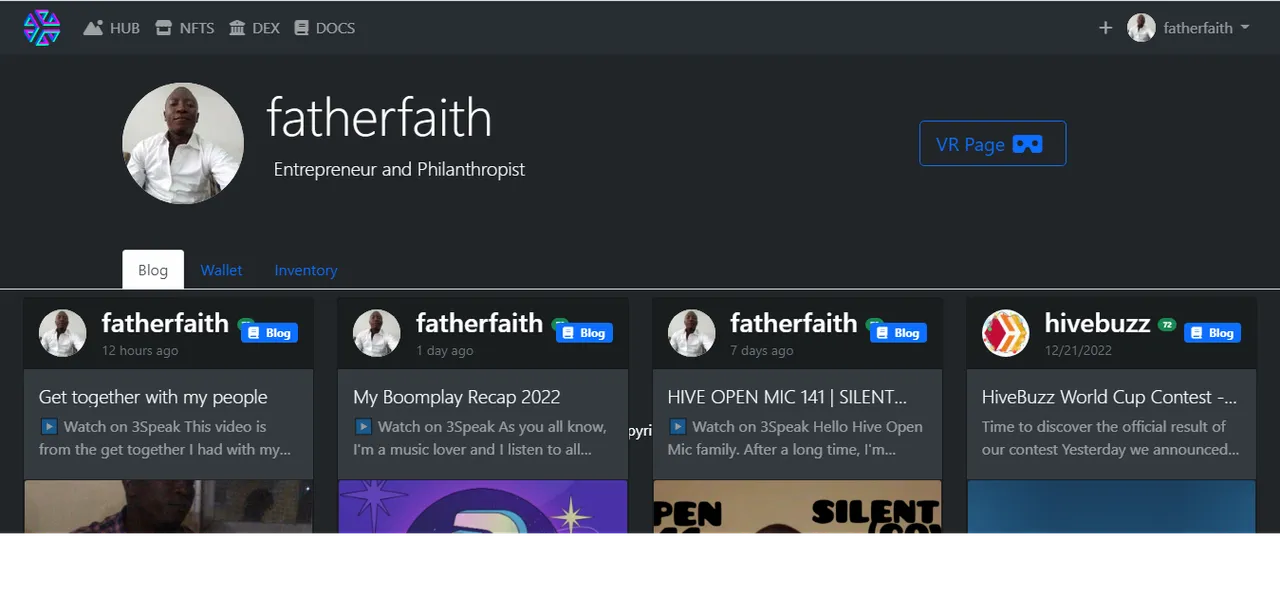The width and height of the screenshot is (1280, 598).
Task: Switch to the Wallet tab
Action: tap(221, 270)
